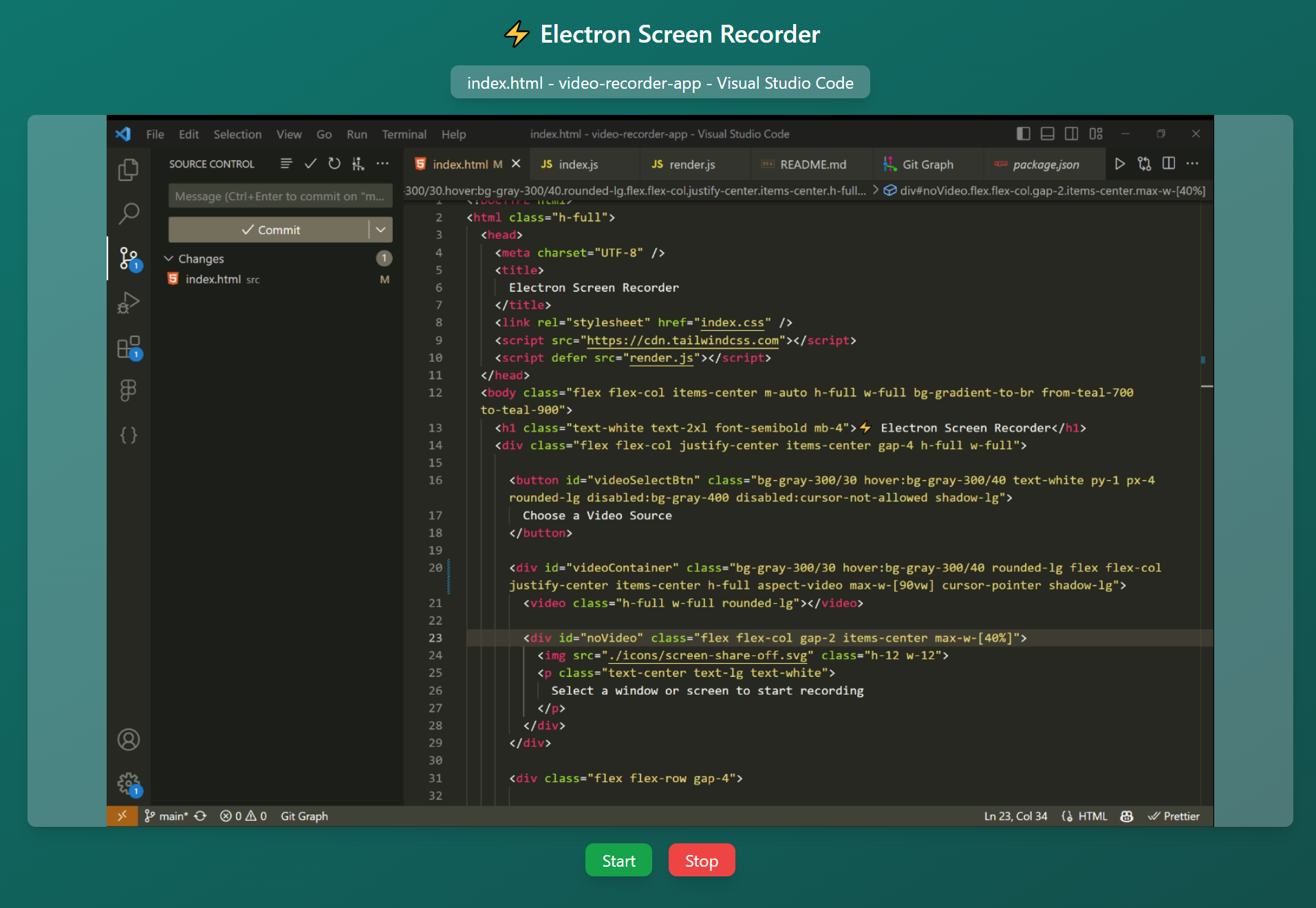Select the Source Control activity icon

129,259
